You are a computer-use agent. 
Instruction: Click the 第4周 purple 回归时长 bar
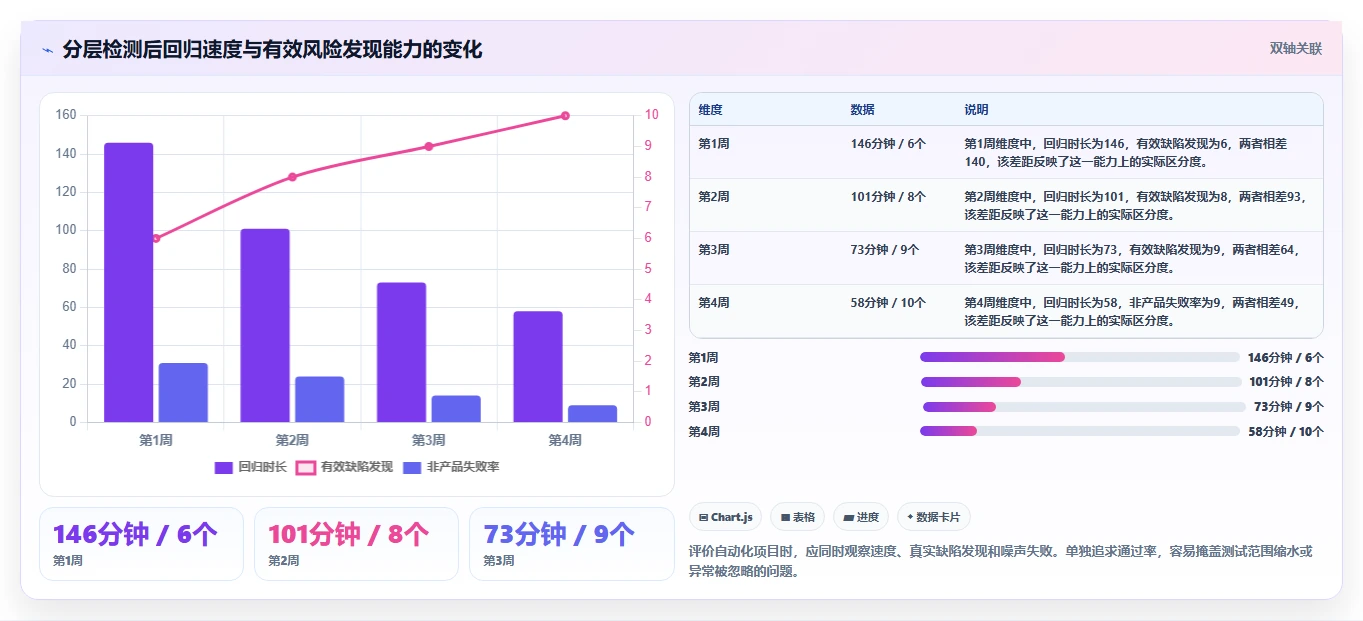tap(538, 367)
